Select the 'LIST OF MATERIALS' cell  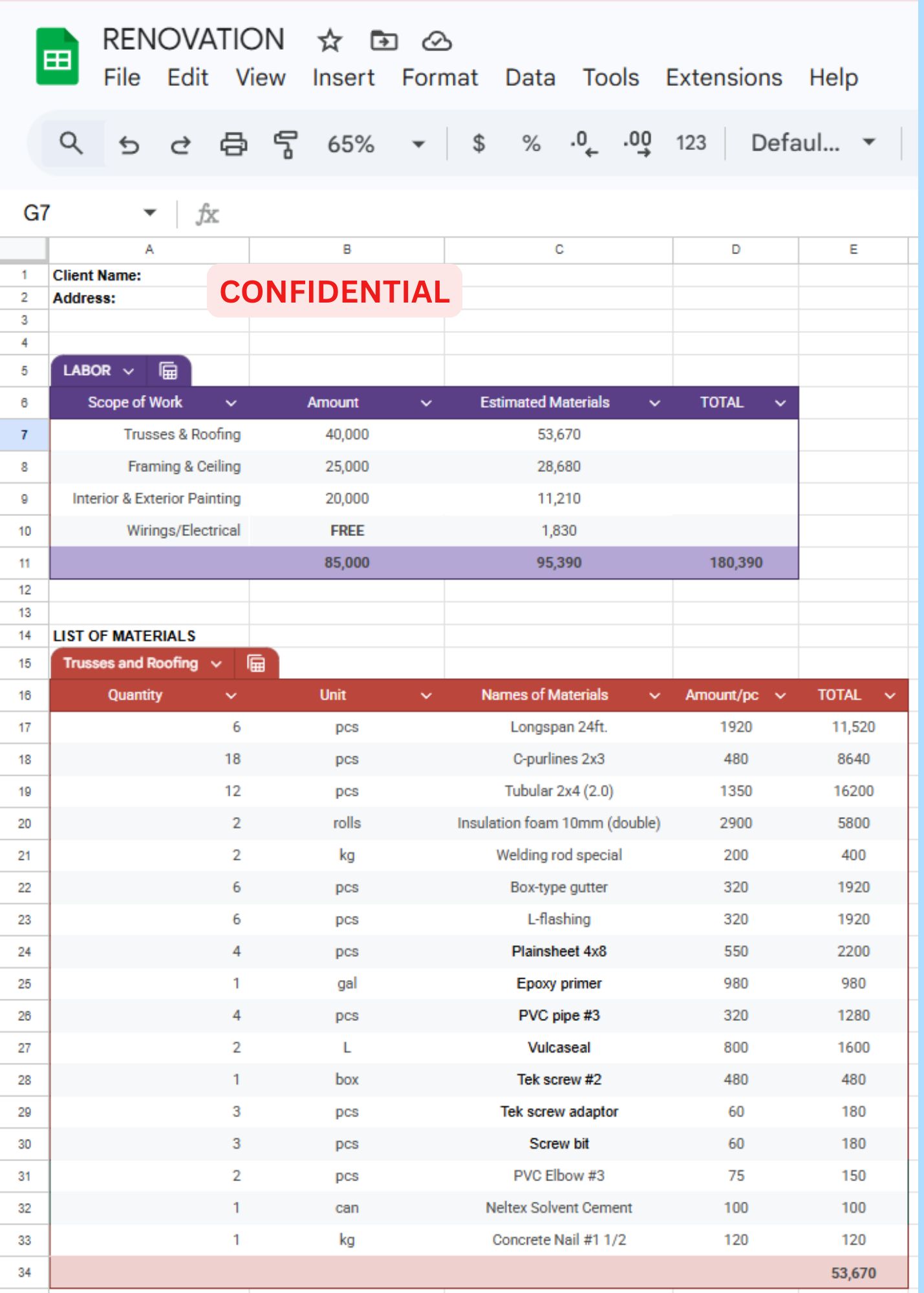[149, 636]
